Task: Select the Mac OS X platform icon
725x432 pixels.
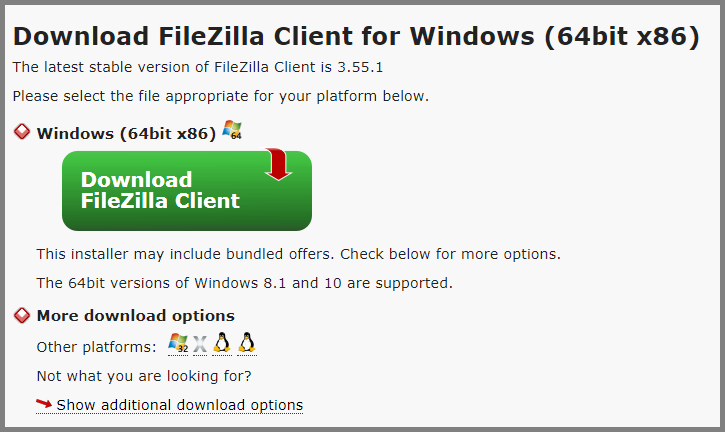Action: point(200,344)
